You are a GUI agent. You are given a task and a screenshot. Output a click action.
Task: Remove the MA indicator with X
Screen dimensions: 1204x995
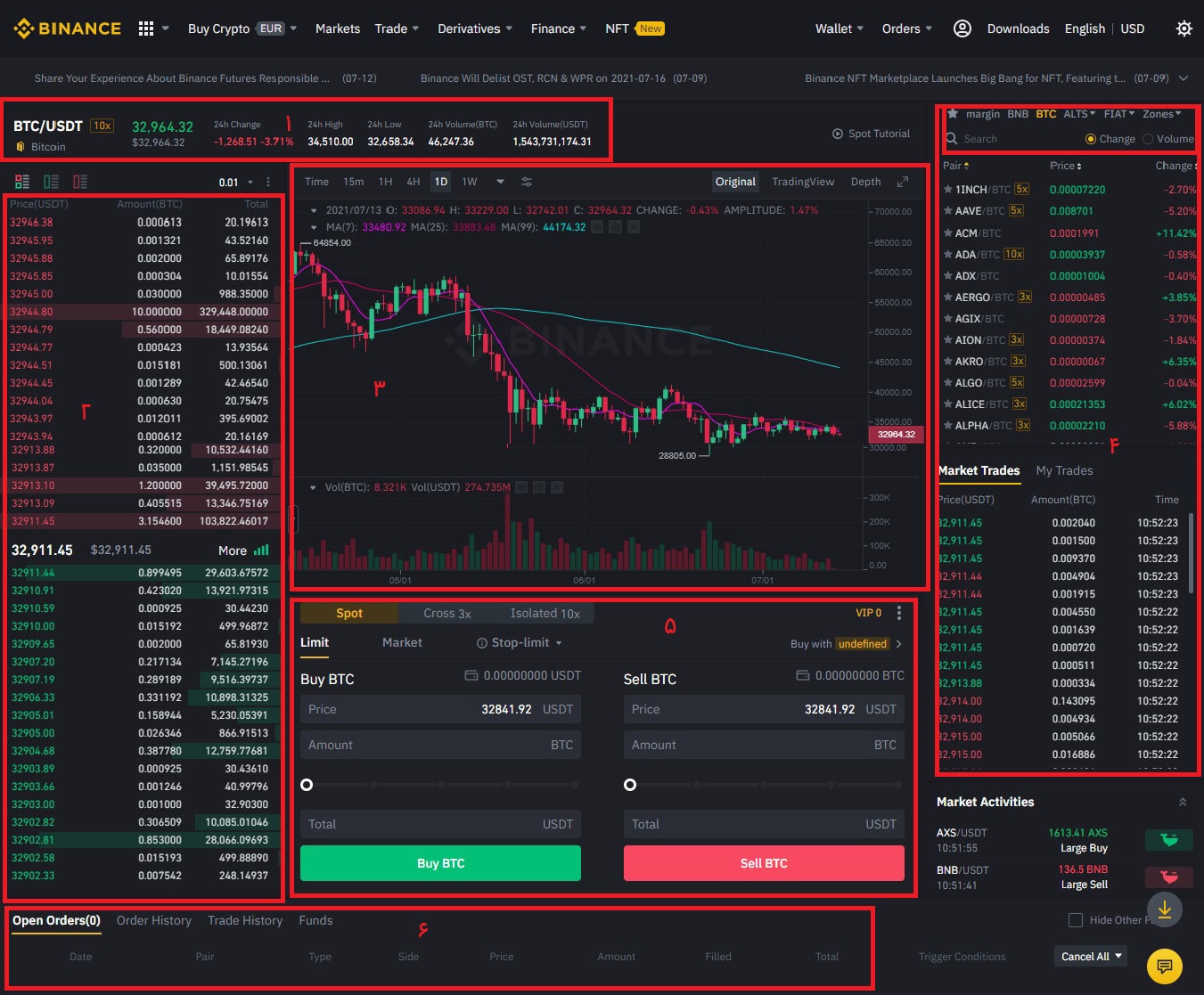[633, 227]
